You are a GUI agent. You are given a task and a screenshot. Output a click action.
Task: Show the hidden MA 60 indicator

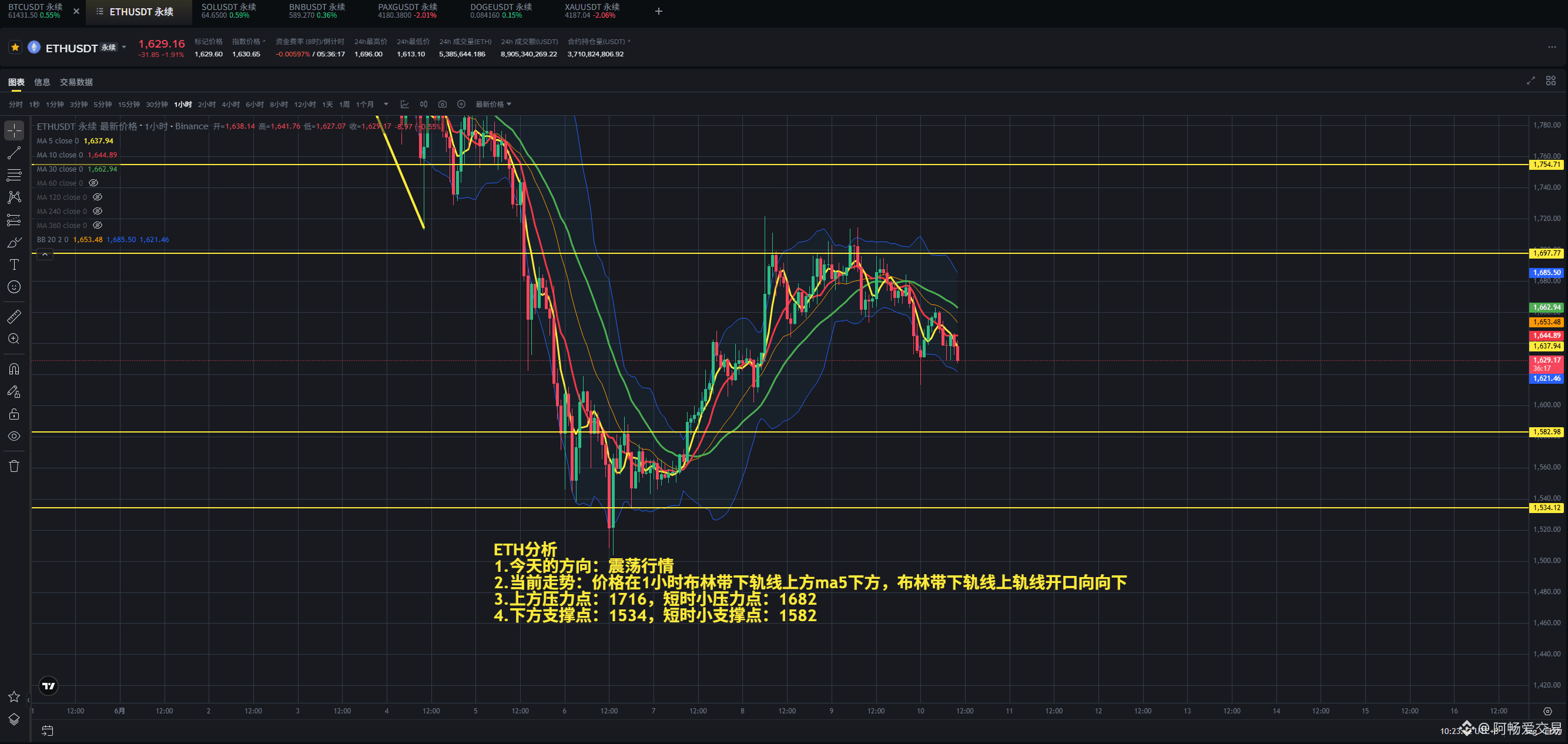[93, 183]
